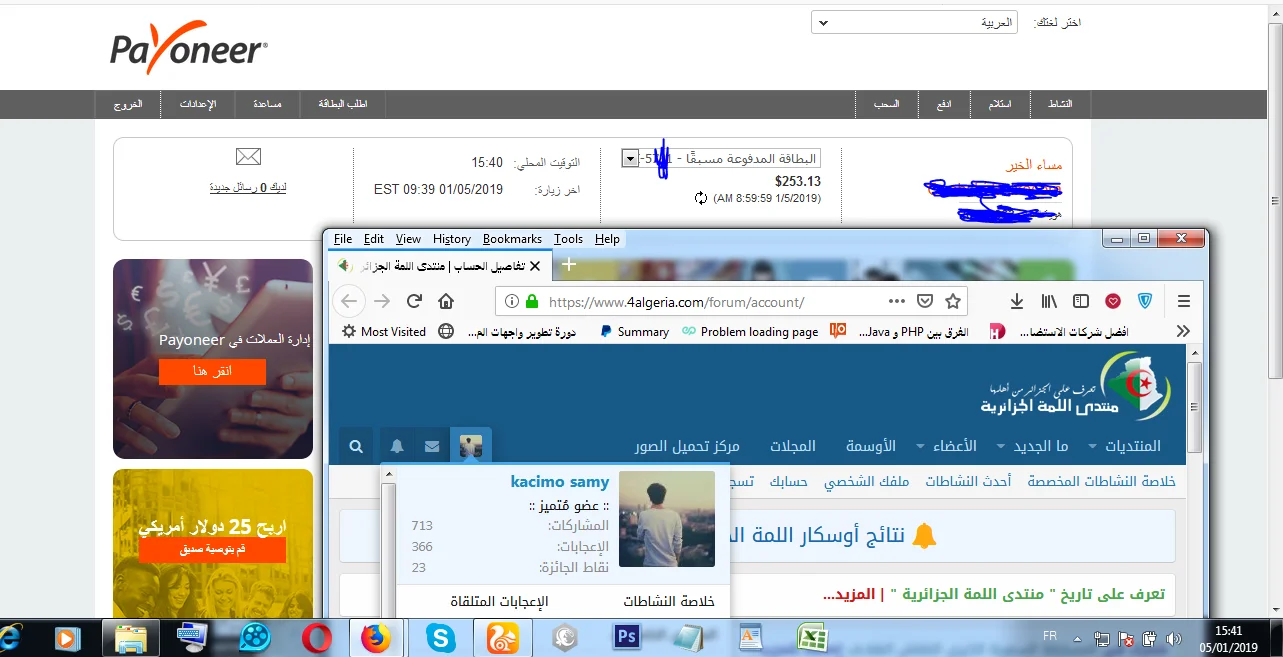
Task: Open forum search magnifier icon
Action: coord(356,446)
